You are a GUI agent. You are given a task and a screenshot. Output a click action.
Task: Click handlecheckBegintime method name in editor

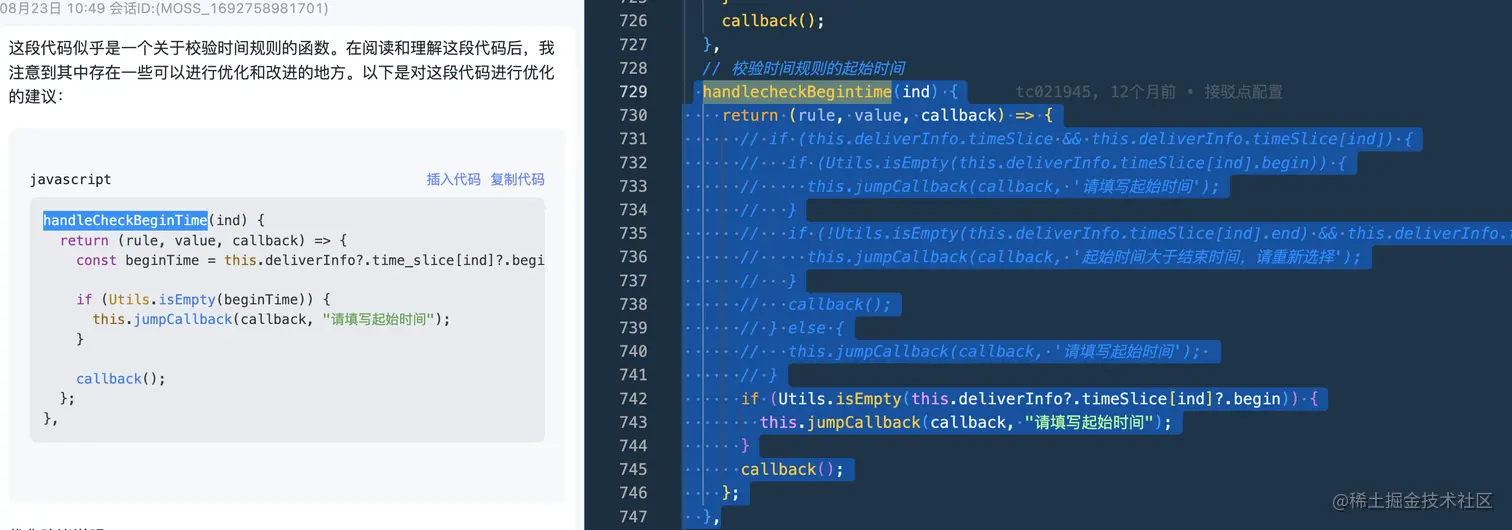coord(797,92)
